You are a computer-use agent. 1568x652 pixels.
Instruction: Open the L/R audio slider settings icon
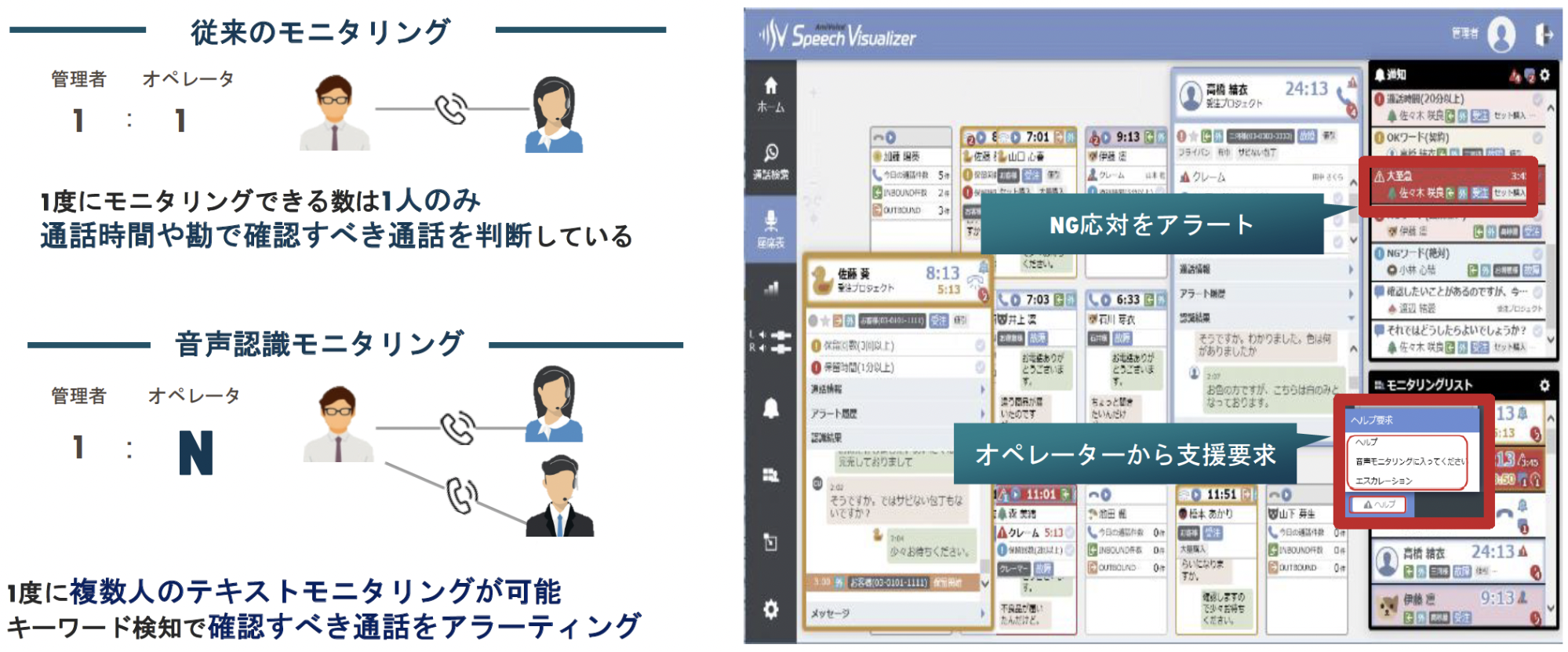click(x=771, y=342)
